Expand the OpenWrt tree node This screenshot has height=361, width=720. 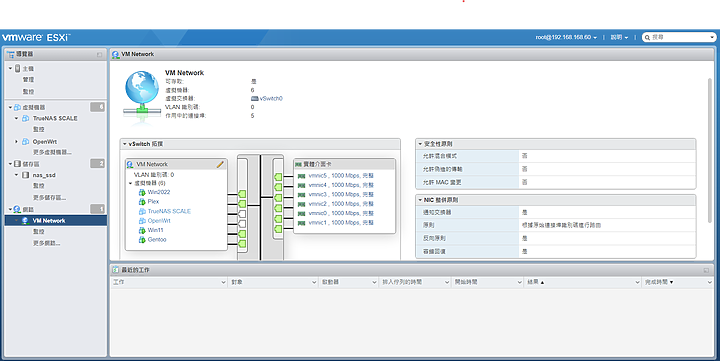[17, 141]
